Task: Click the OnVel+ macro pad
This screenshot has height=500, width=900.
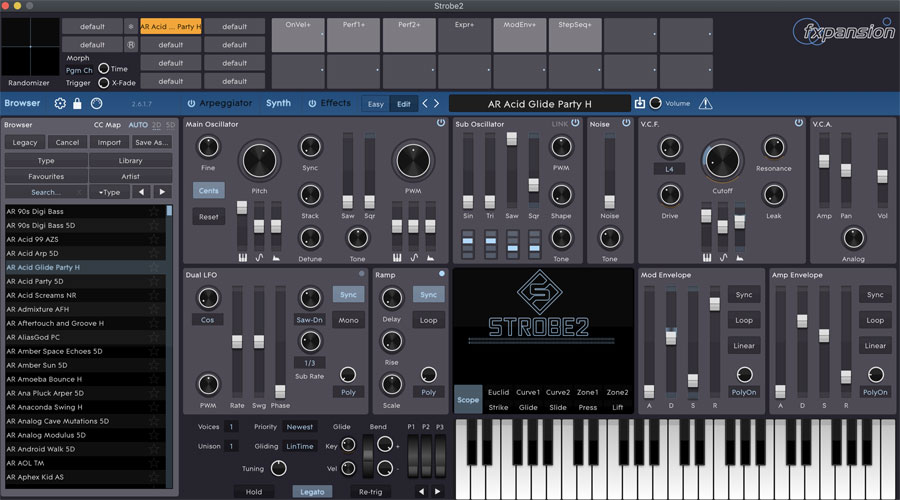Action: pos(298,35)
